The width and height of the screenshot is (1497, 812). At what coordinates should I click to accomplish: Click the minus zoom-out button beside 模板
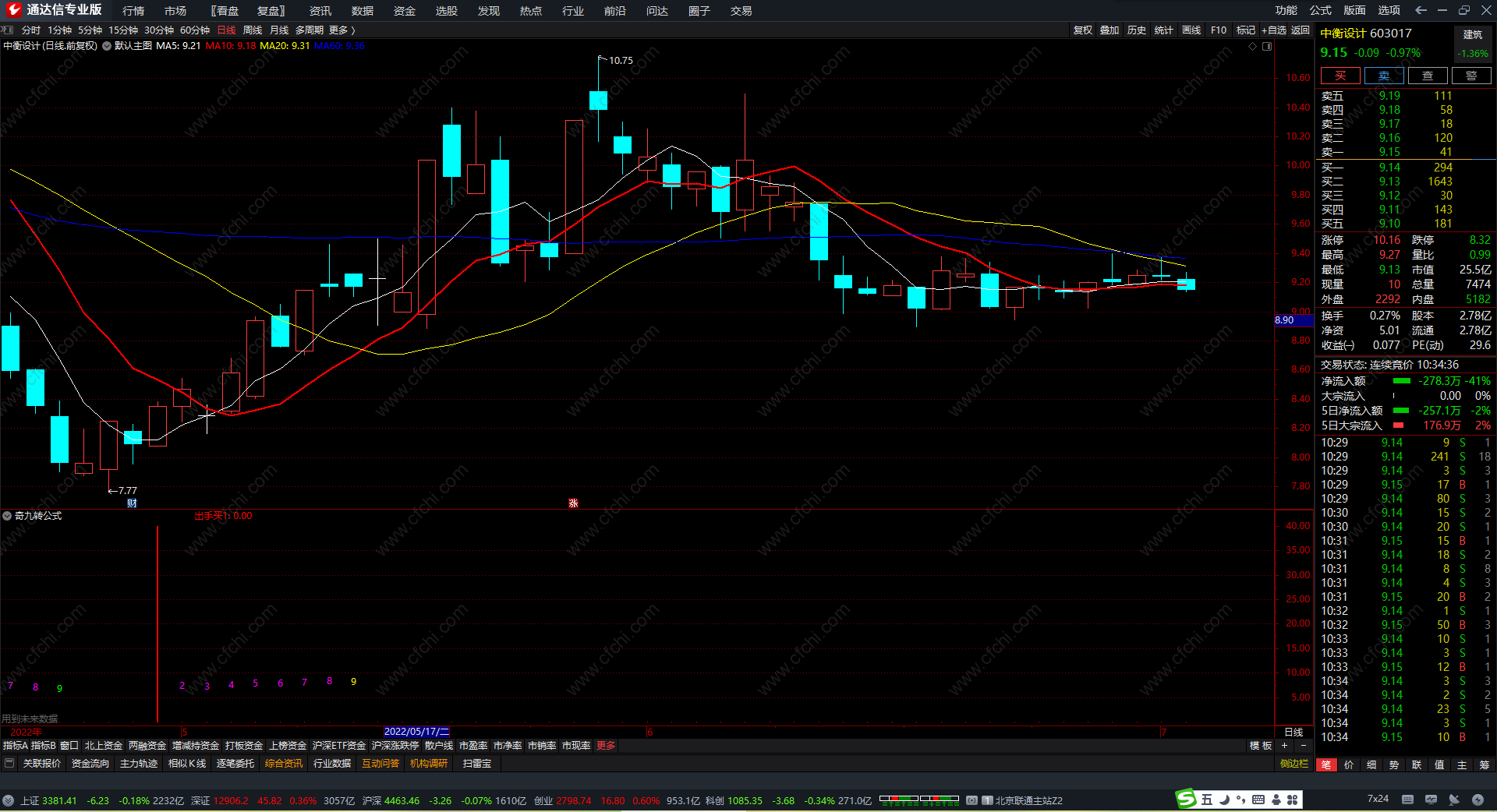coord(1303,746)
